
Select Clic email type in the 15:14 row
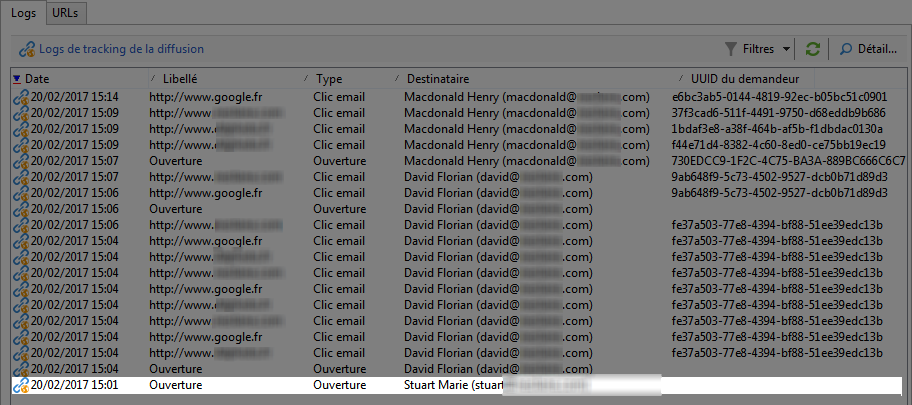pos(339,97)
